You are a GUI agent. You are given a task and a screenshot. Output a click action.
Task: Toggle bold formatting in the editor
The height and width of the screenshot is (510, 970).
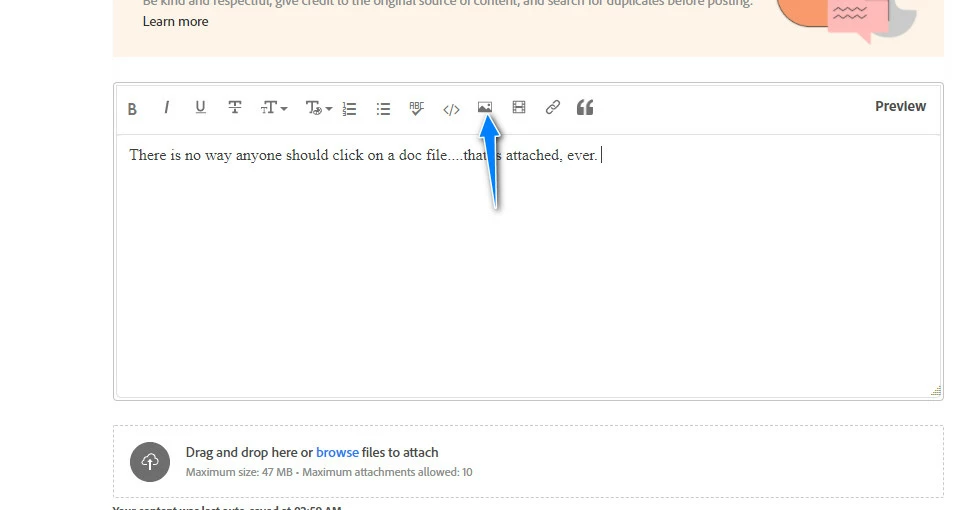pyautogui.click(x=132, y=109)
